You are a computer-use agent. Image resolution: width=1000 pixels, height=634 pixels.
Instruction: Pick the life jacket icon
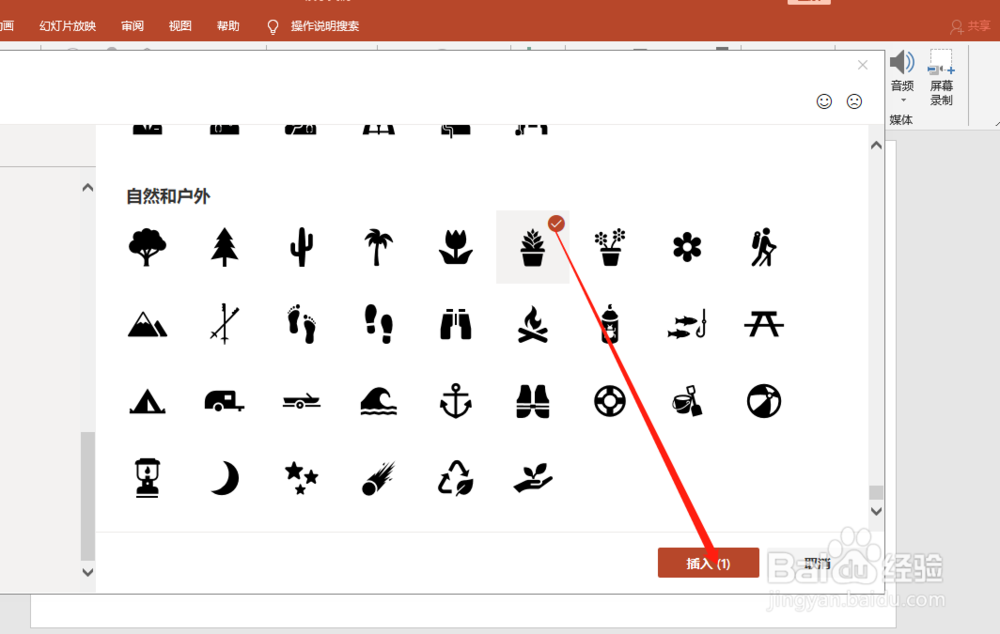tap(533, 401)
